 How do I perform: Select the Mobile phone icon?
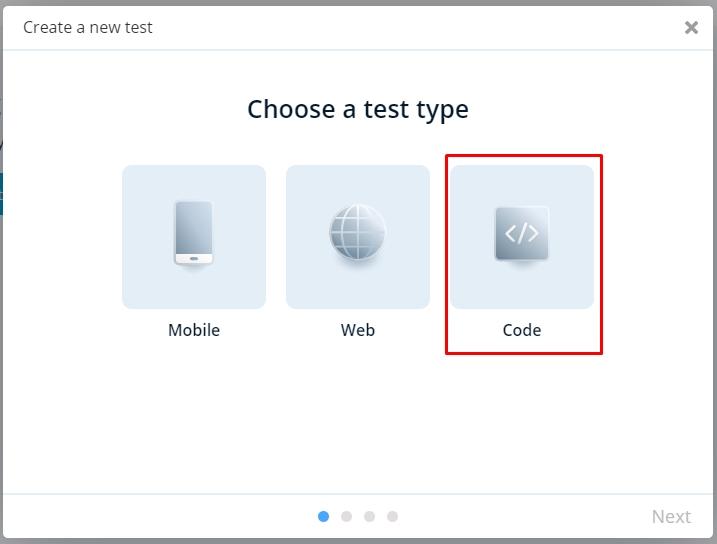pos(194,233)
